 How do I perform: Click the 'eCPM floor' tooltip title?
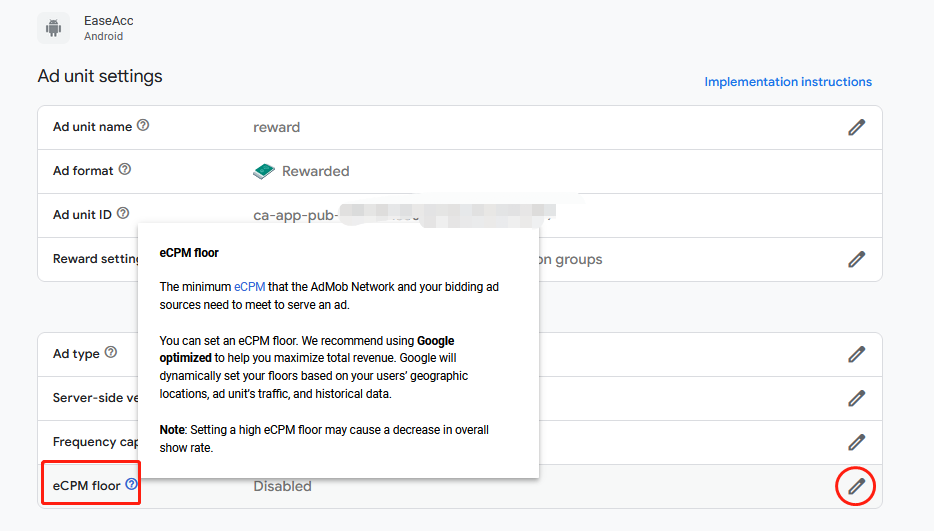pyautogui.click(x=189, y=253)
